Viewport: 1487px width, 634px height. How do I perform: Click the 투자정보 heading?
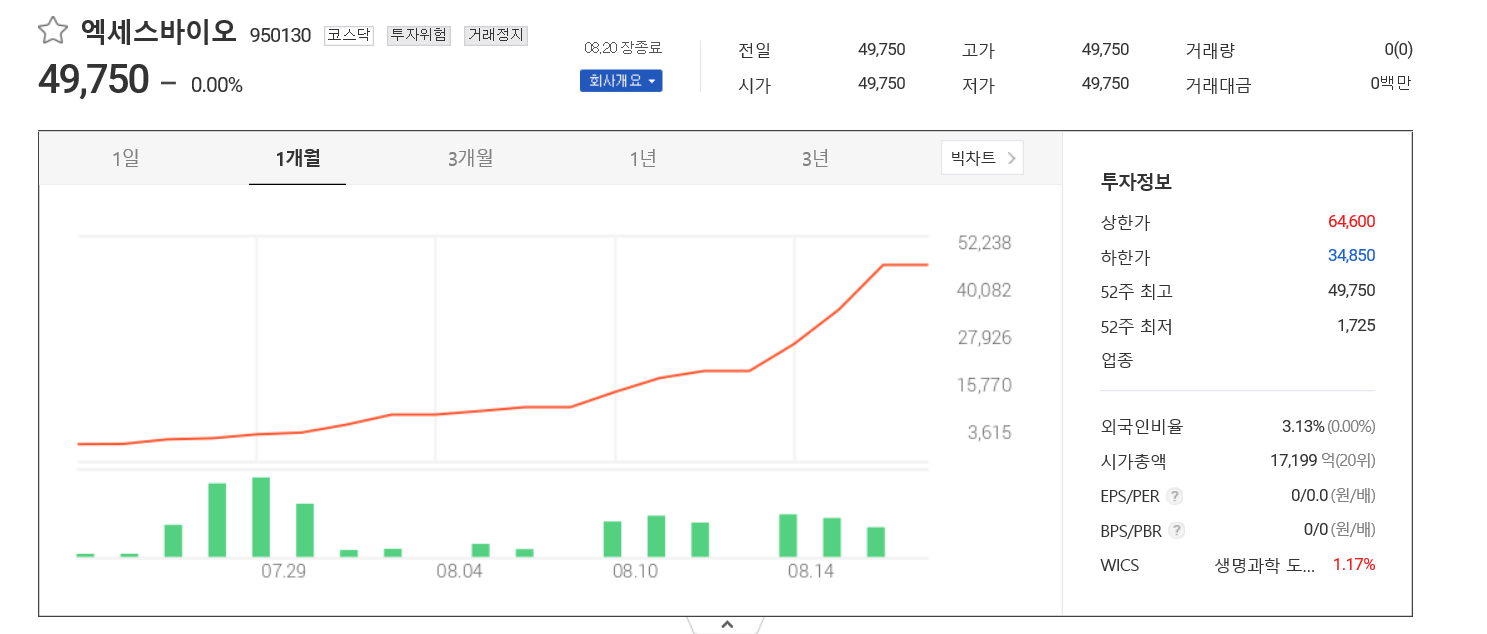(1136, 182)
